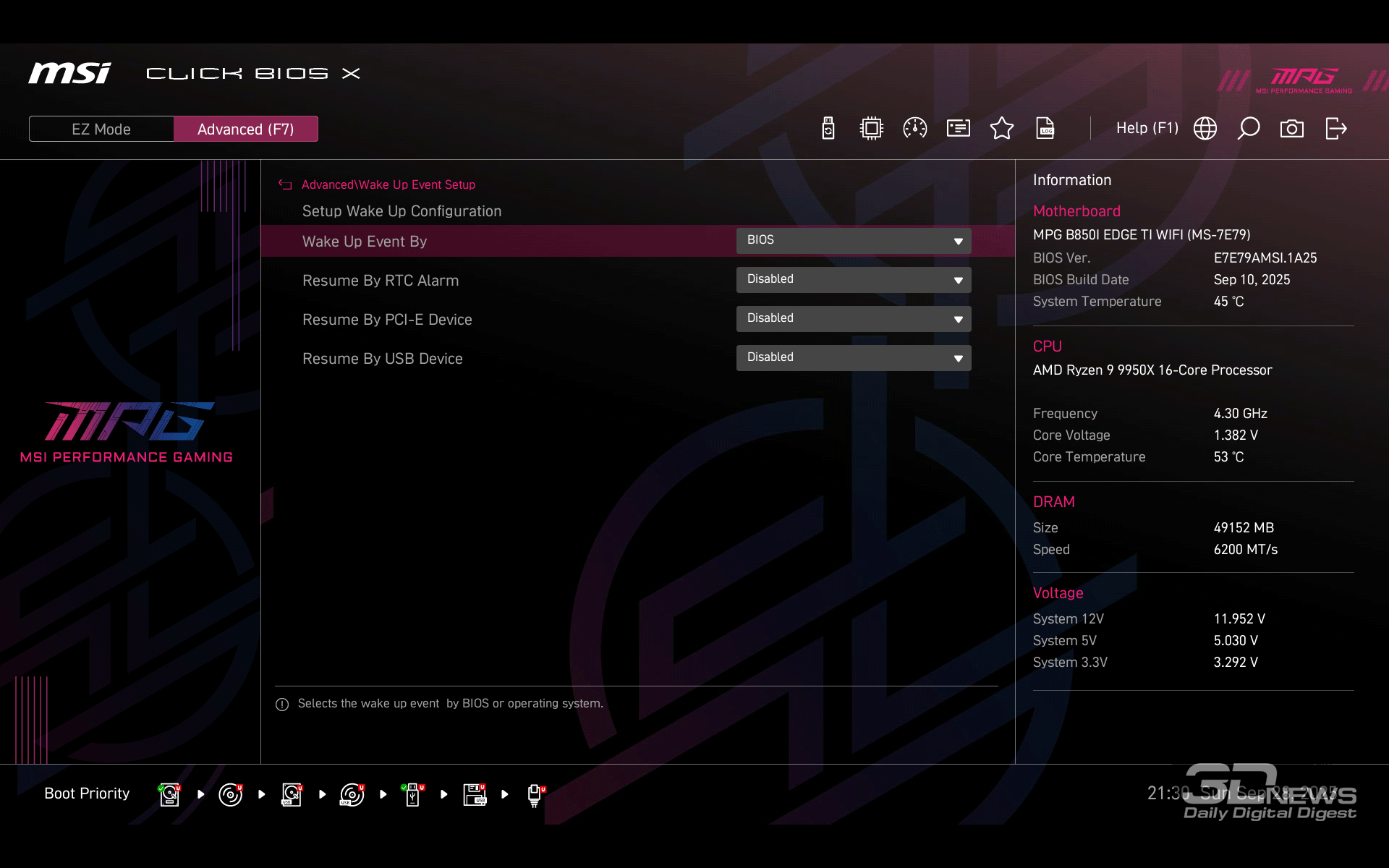
Task: Open the speedometer performance icon
Action: coord(915,129)
